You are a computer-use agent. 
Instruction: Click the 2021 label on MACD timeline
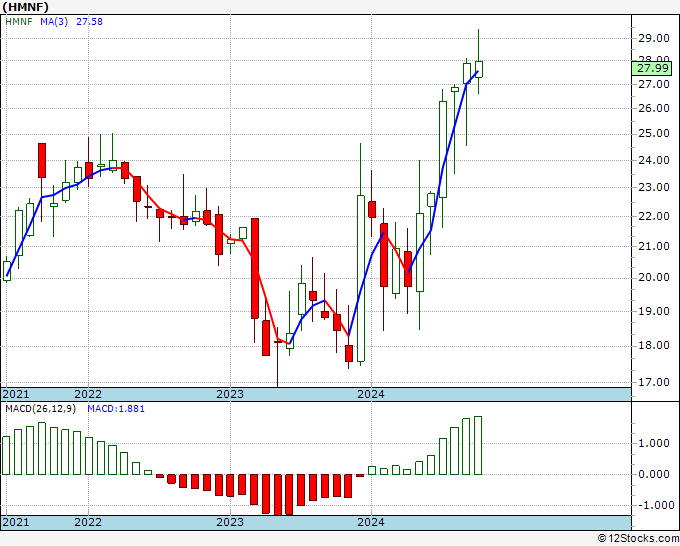pyautogui.click(x=16, y=522)
